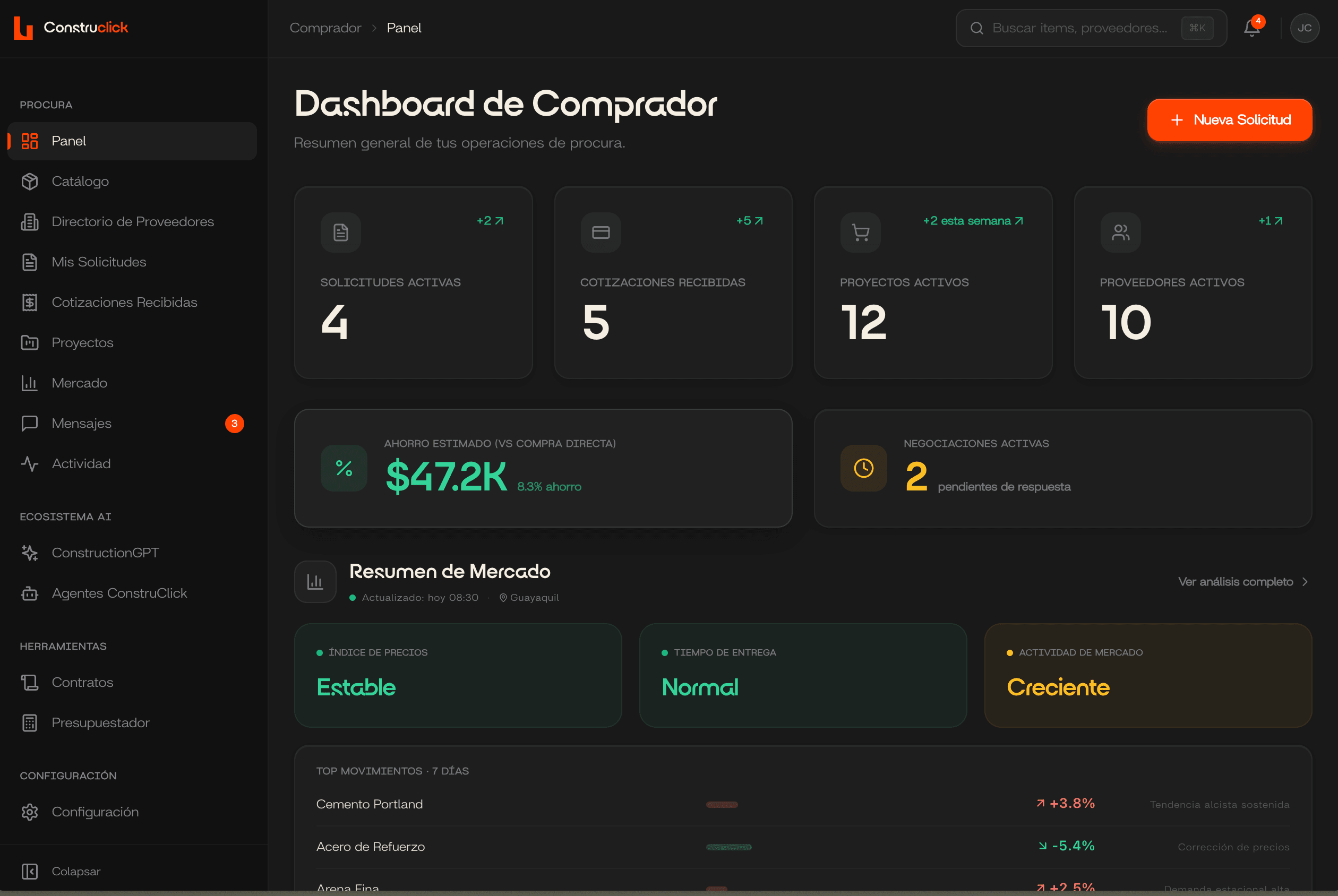Image resolution: width=1338 pixels, height=896 pixels.
Task: Click the Actividad de Mercado Creciente card
Action: pos(1148,675)
